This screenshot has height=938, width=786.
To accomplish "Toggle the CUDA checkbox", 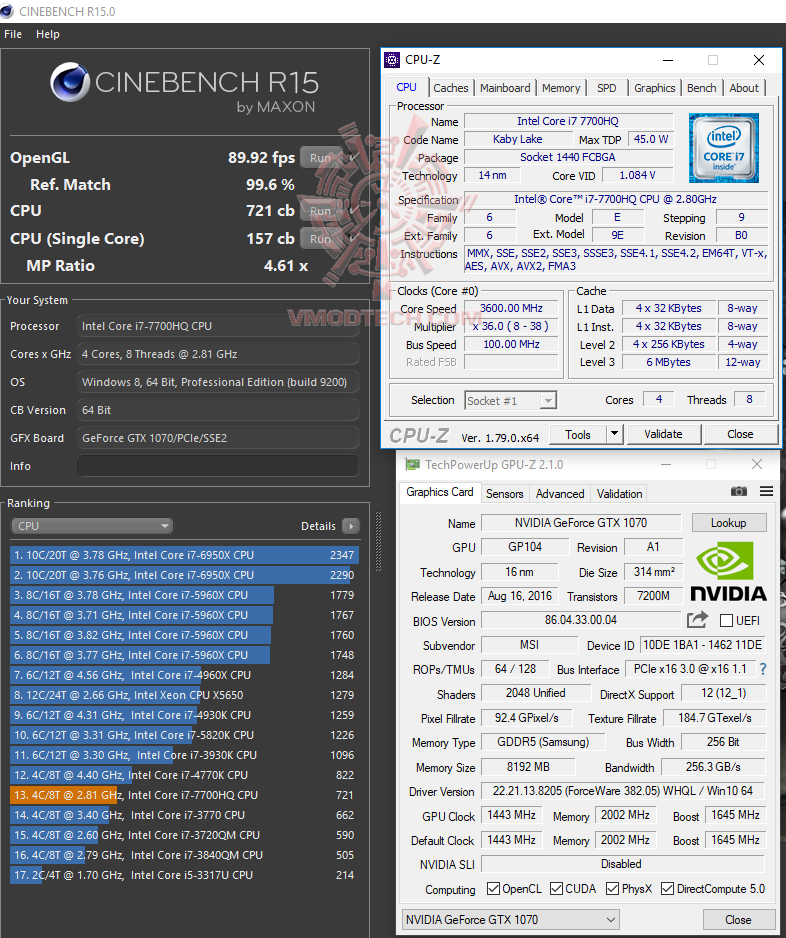I will (x=556, y=888).
